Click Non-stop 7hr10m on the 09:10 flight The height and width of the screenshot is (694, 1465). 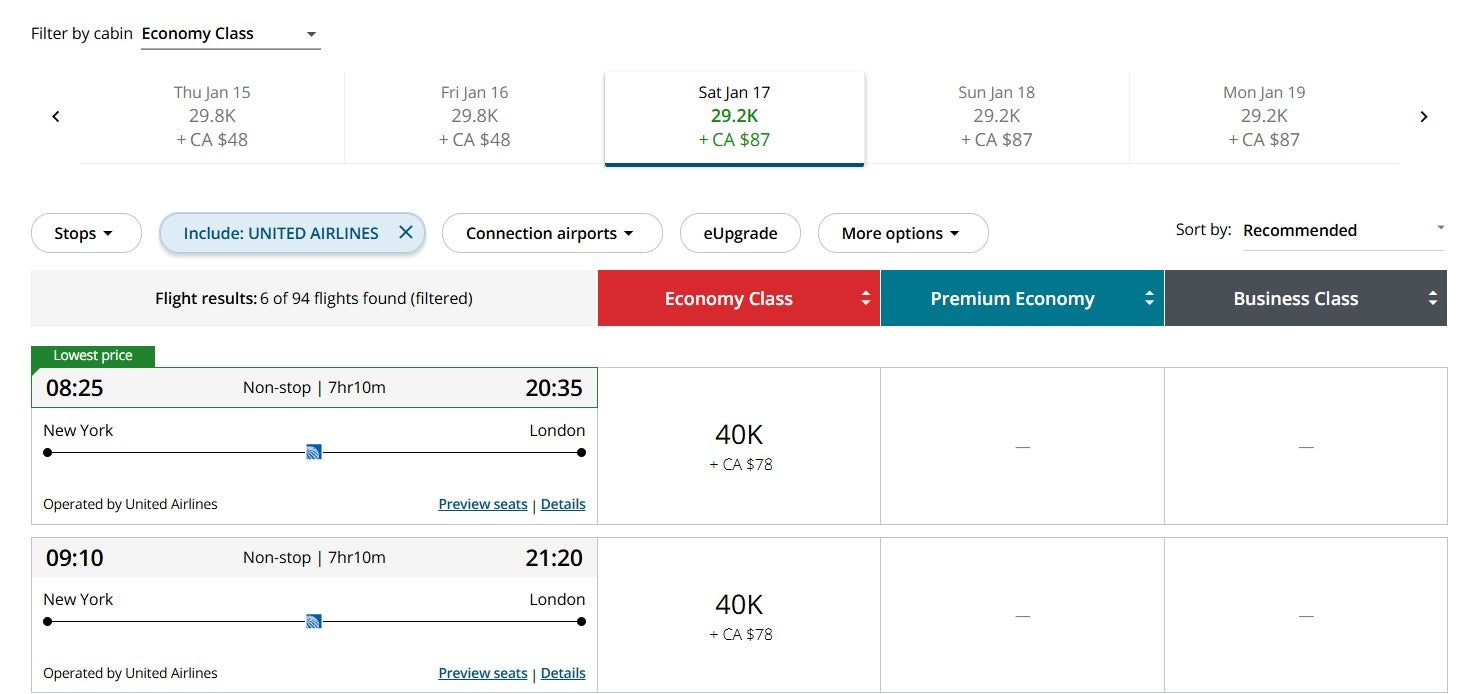tap(314, 557)
